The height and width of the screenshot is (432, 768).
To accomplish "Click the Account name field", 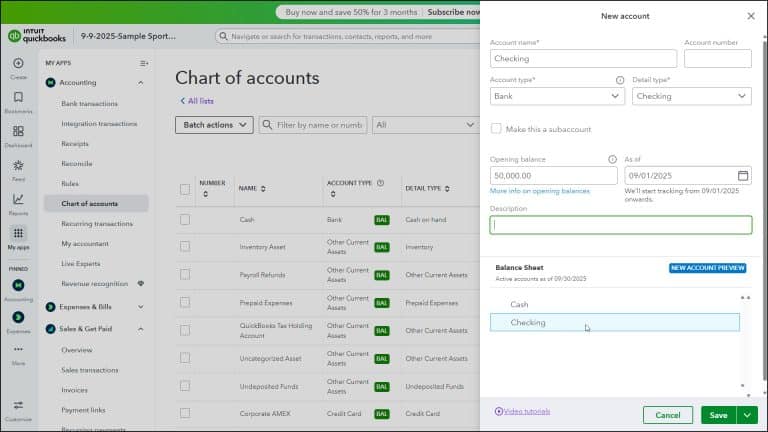I will coord(583,58).
